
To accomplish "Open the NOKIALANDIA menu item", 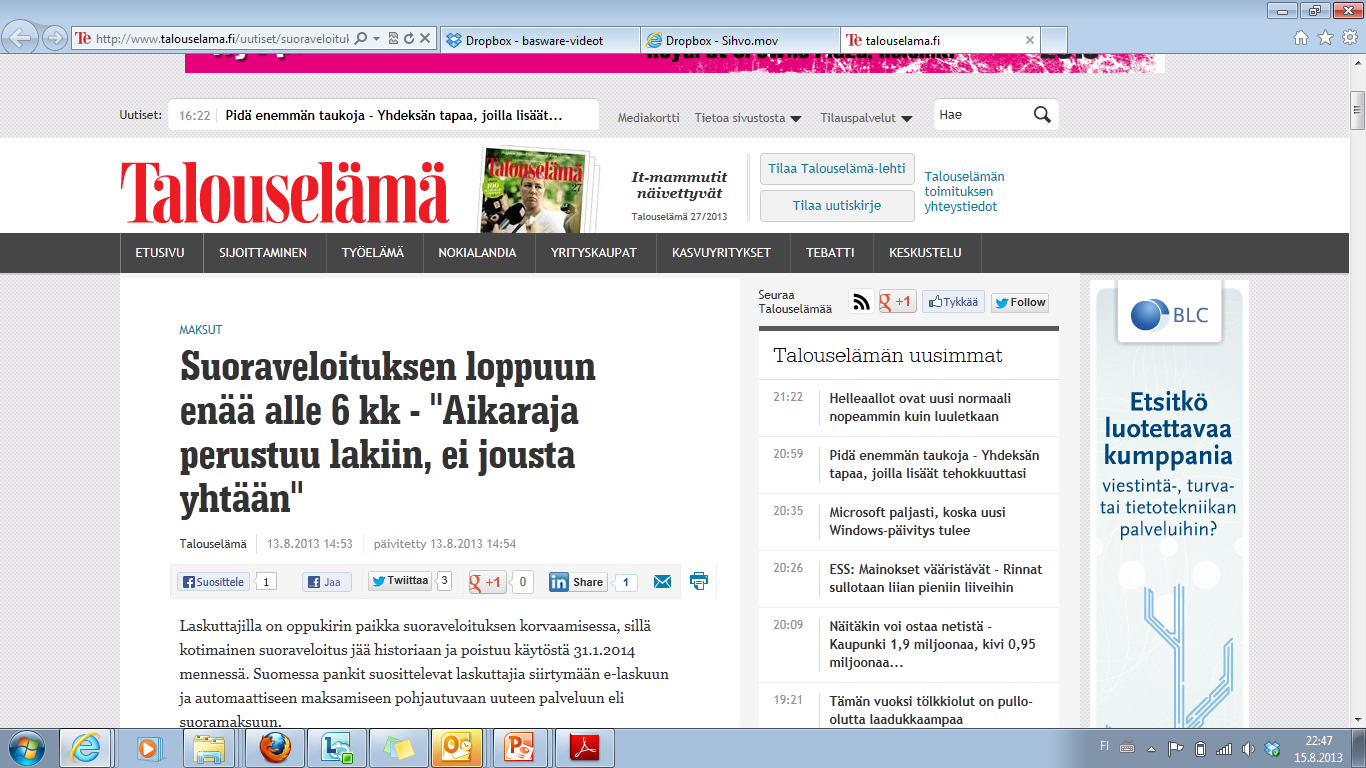I will 477,253.
